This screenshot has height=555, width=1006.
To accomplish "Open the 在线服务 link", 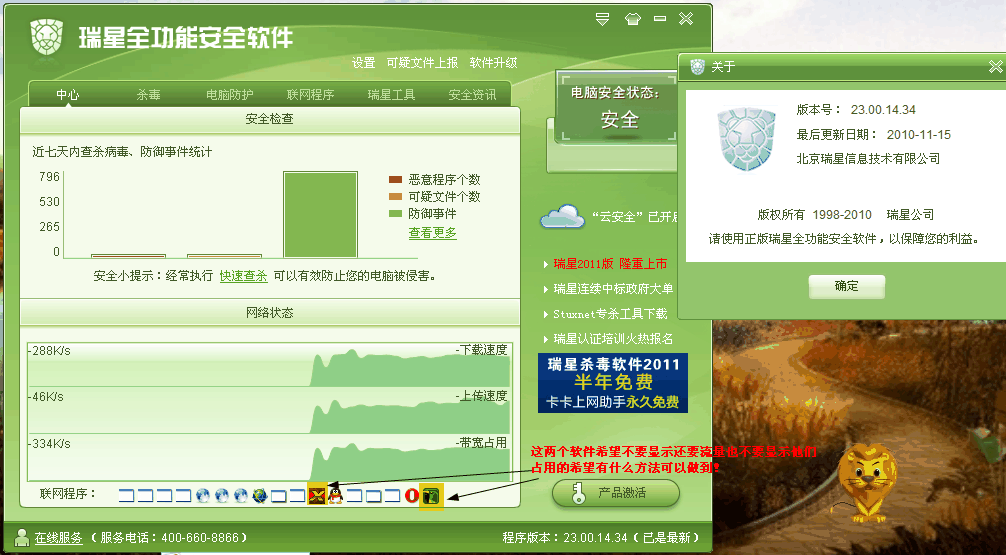I will (x=58, y=538).
